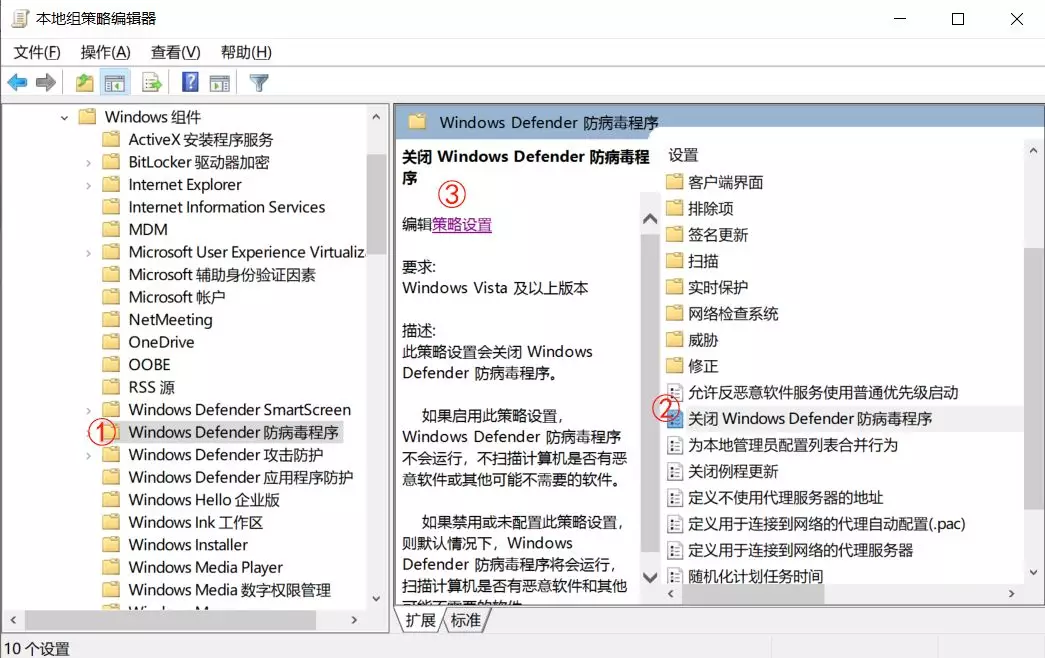Toggle the action pane toolbar icon
The height and width of the screenshot is (658, 1045).
pos(219,83)
